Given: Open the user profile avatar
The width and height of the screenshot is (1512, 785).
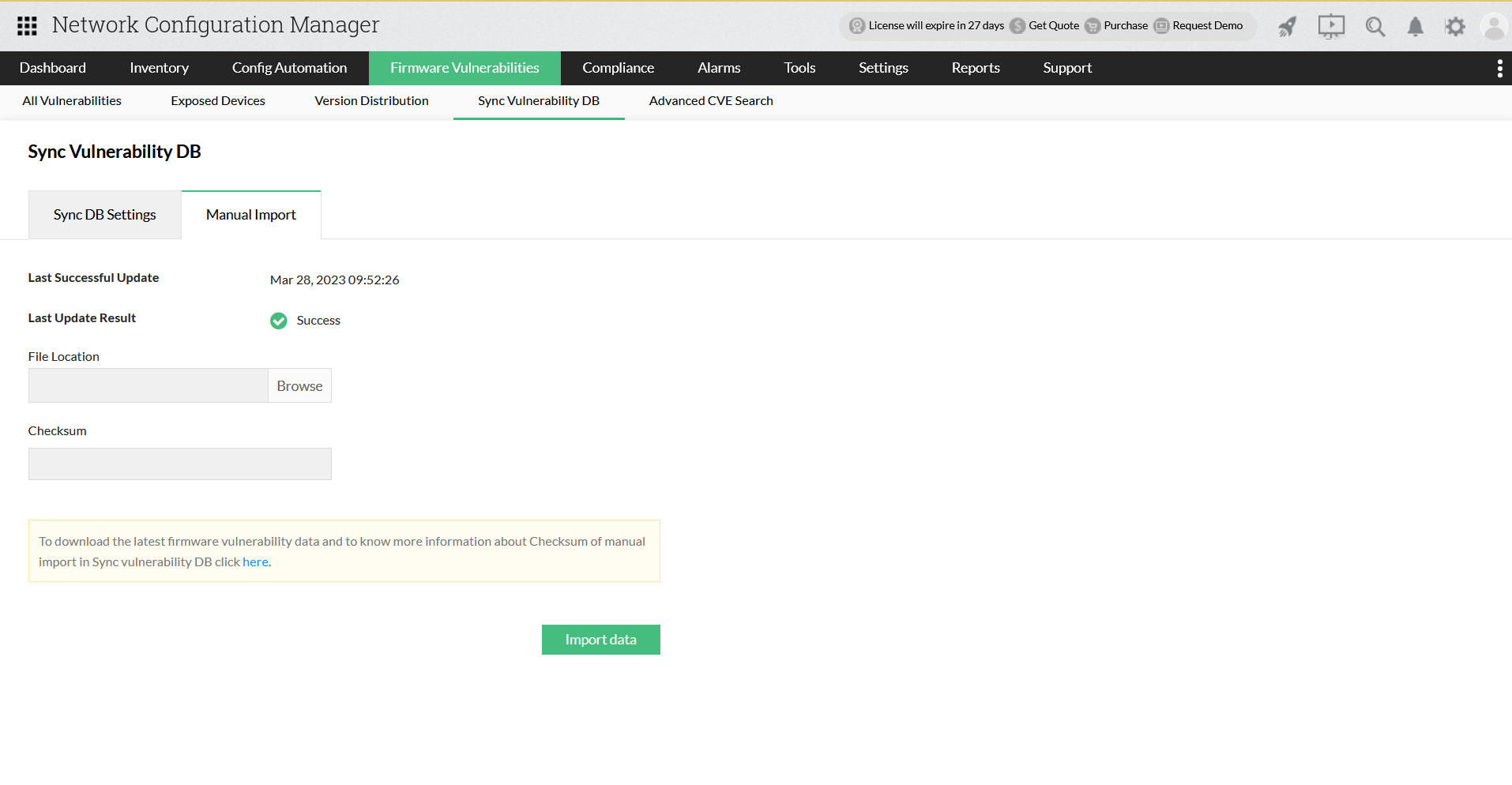Looking at the screenshot, I should tap(1494, 26).
